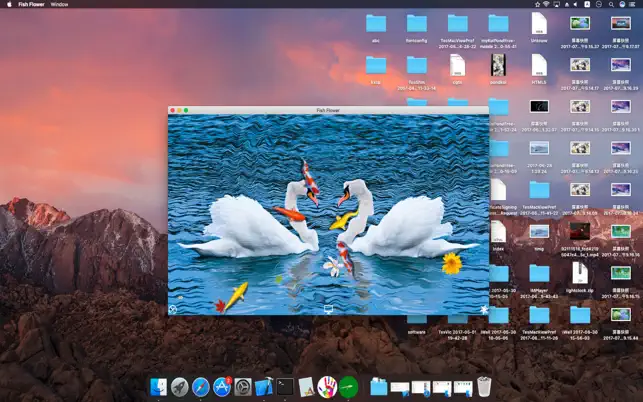Click the snowflake icon in Fish Flower window
643x402 pixels.
484,309
